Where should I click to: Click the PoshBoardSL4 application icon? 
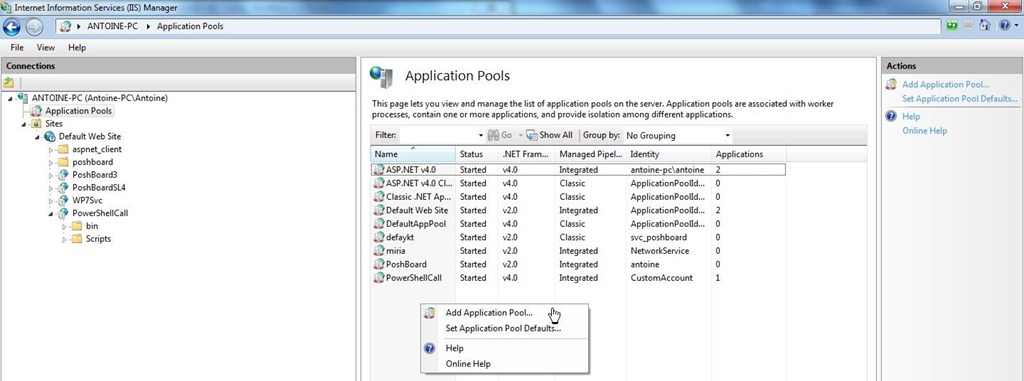(x=63, y=188)
